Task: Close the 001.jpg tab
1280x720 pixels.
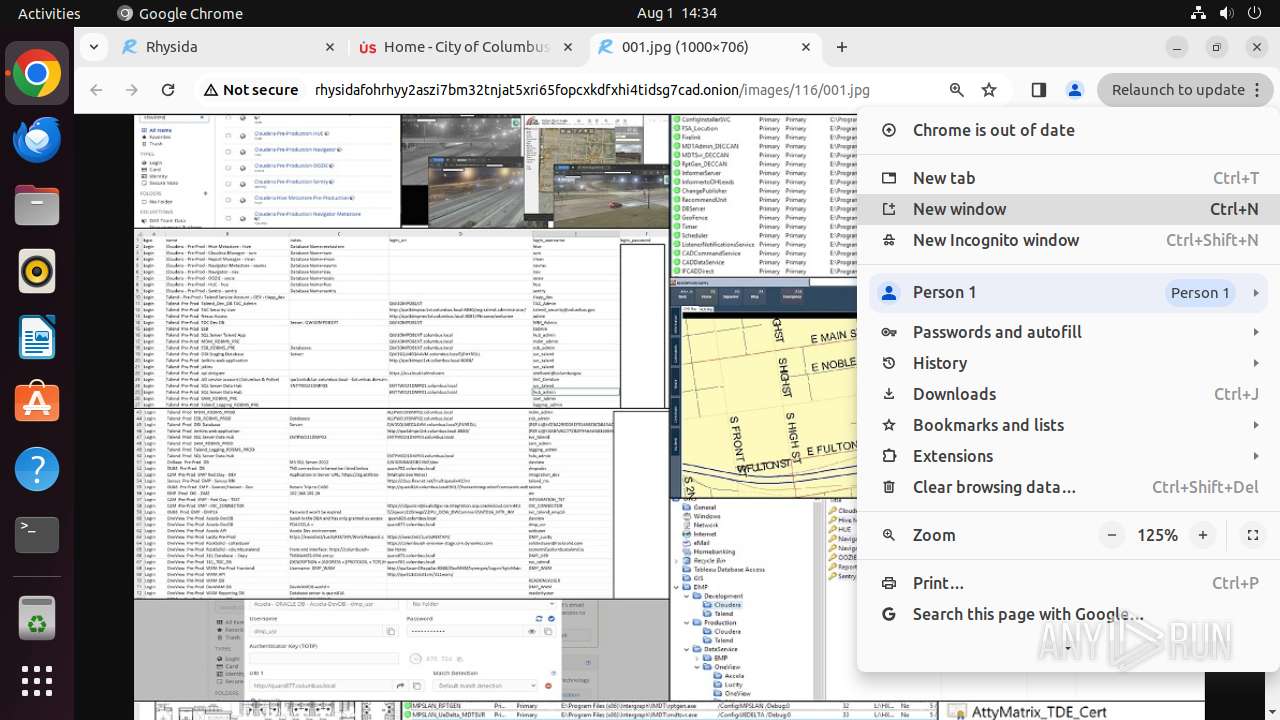Action: 805,47
